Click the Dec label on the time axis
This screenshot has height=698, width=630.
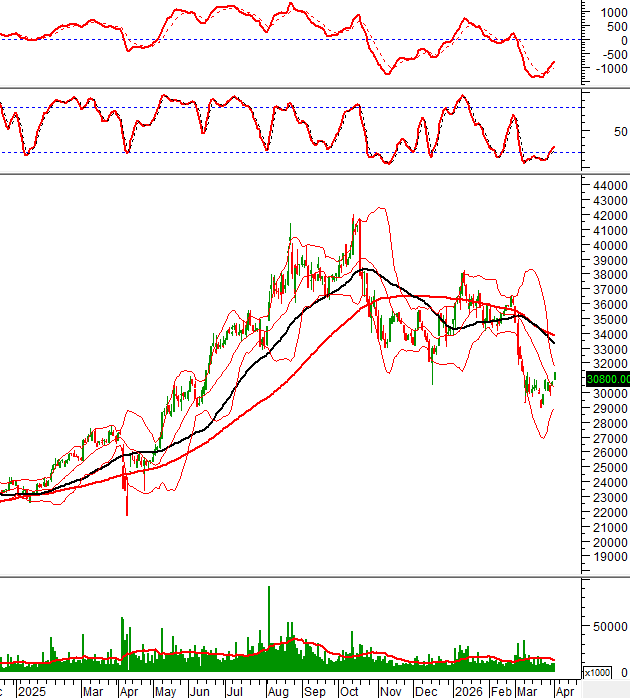click(425, 690)
